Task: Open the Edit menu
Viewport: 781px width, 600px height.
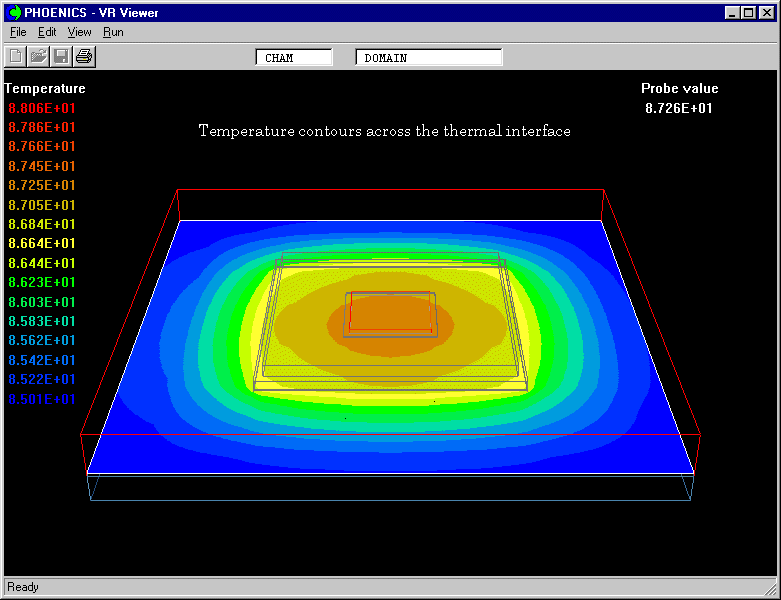Action: [x=47, y=32]
